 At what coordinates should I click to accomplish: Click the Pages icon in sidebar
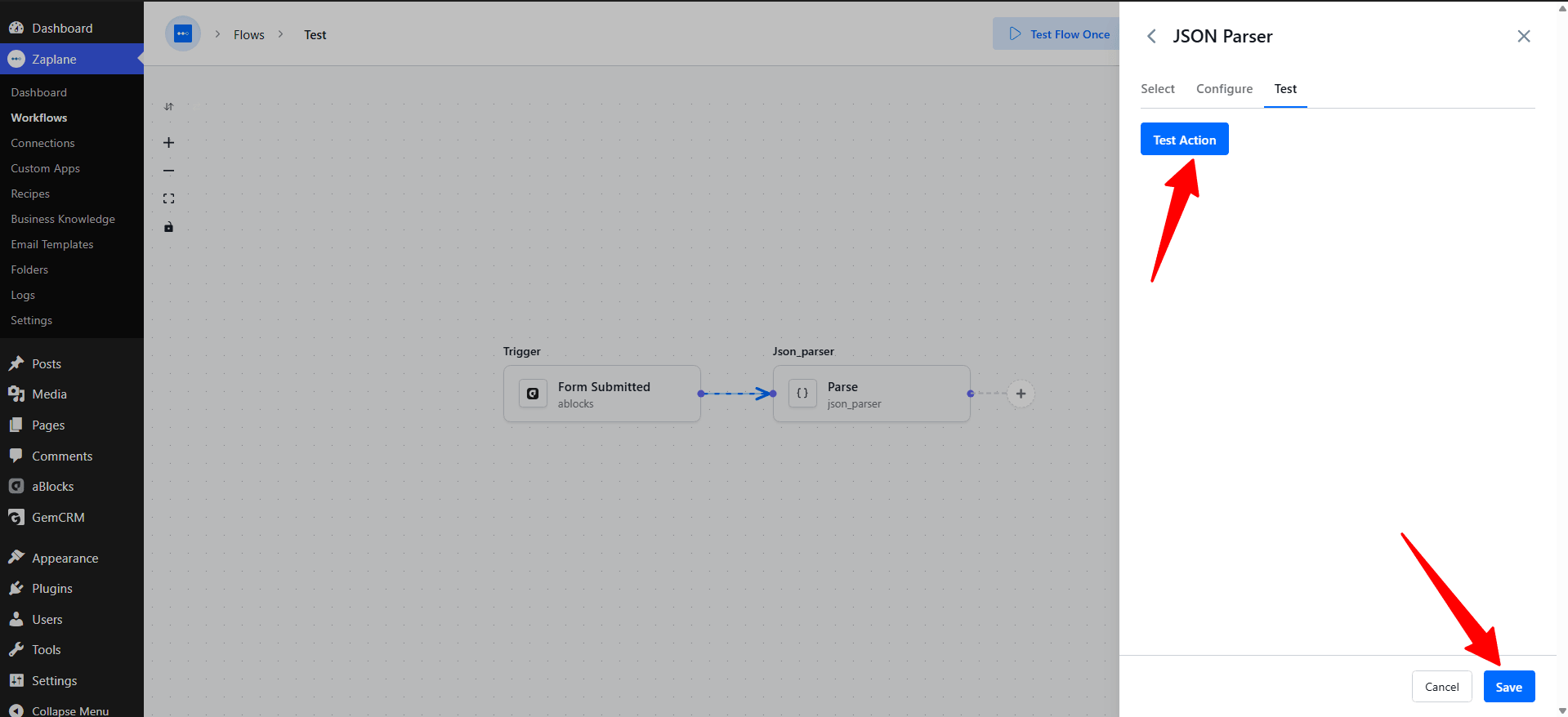pyautogui.click(x=16, y=425)
